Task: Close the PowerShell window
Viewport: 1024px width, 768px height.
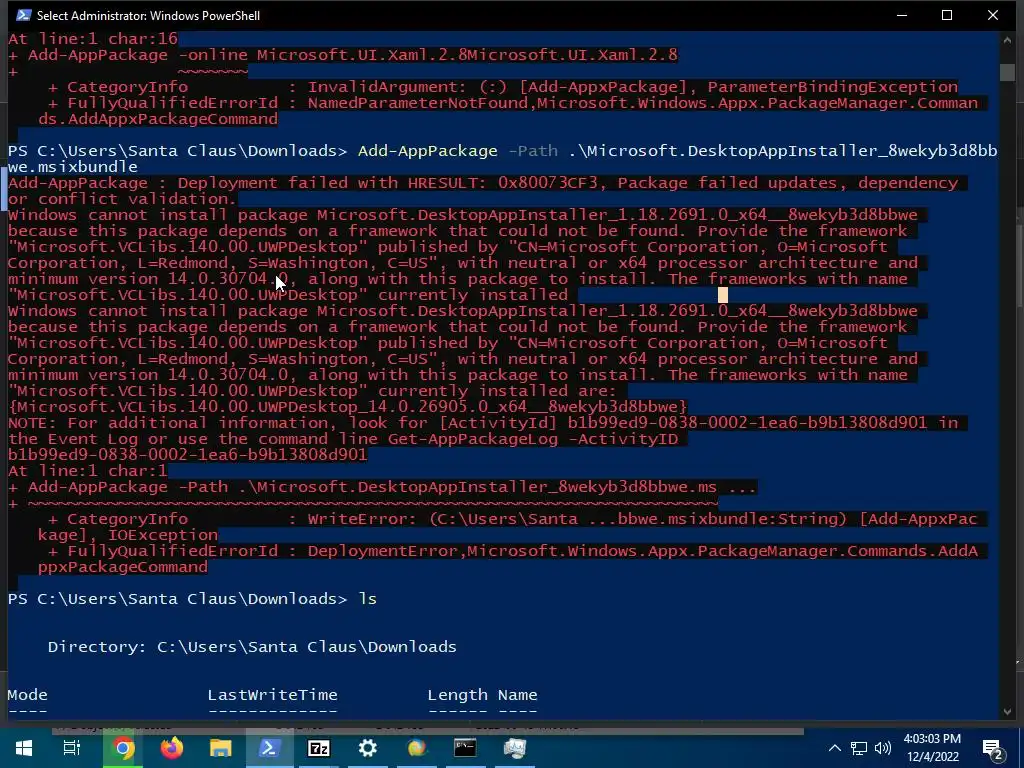Action: click(x=993, y=15)
